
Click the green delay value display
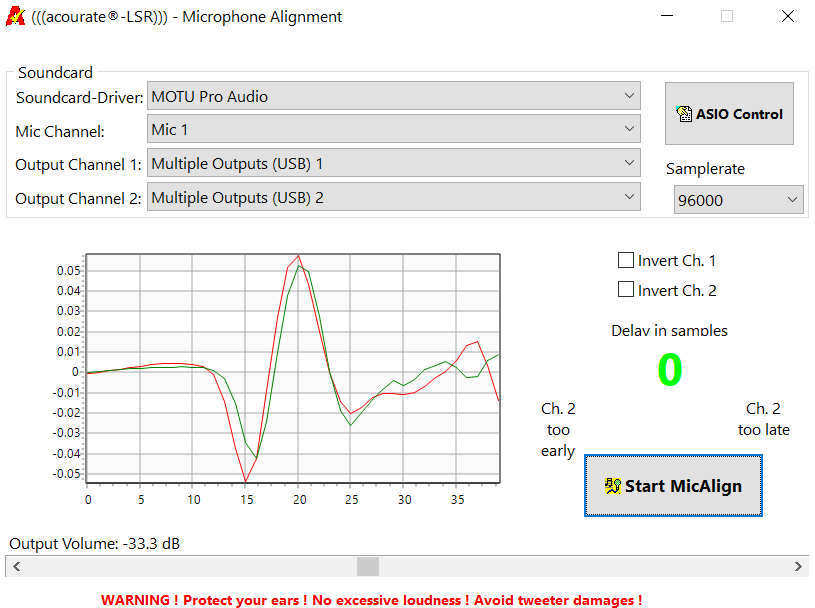[x=669, y=369]
